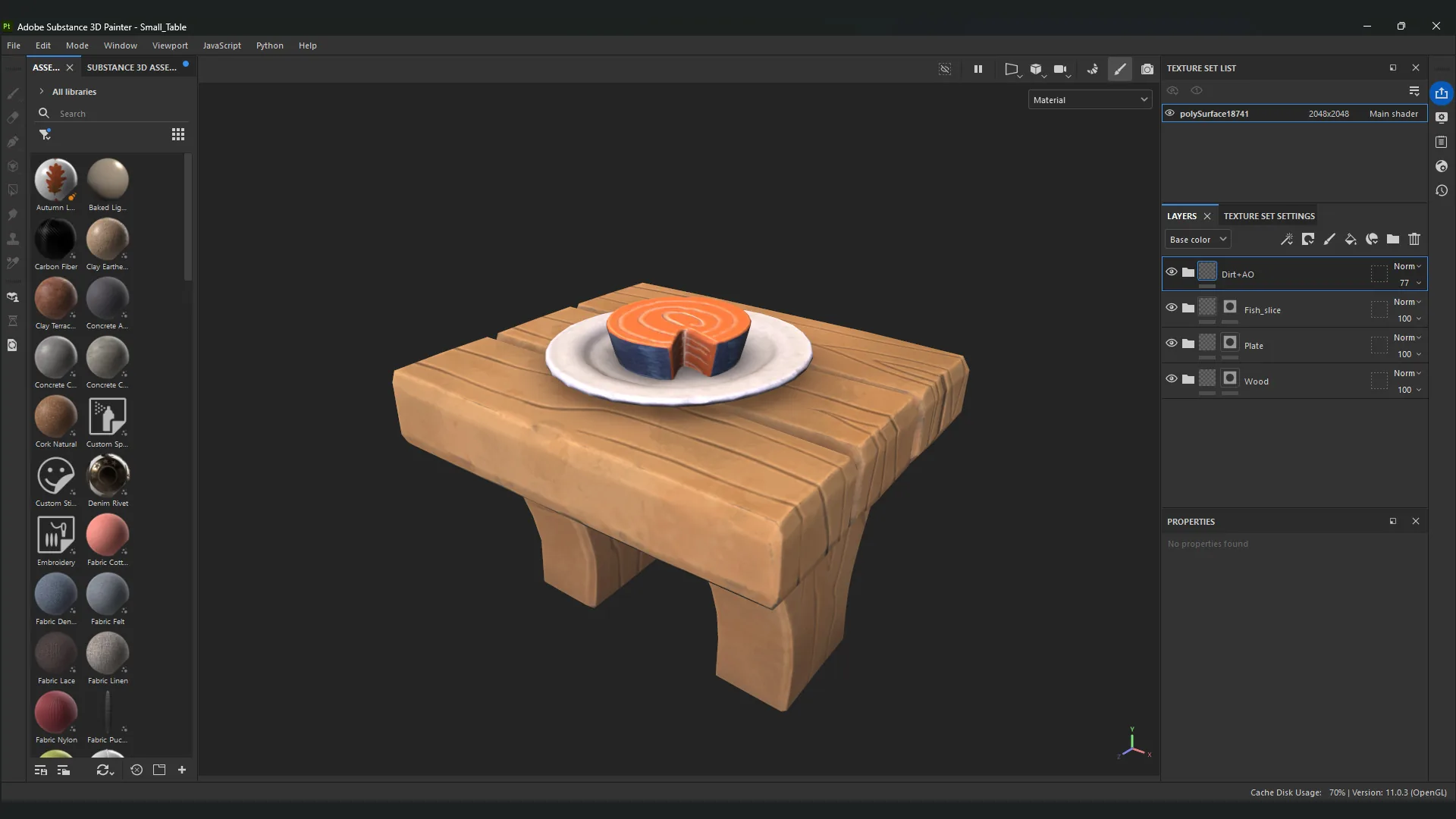This screenshot has height=819, width=1456.
Task: Select the Wood layer by name
Action: (1257, 381)
